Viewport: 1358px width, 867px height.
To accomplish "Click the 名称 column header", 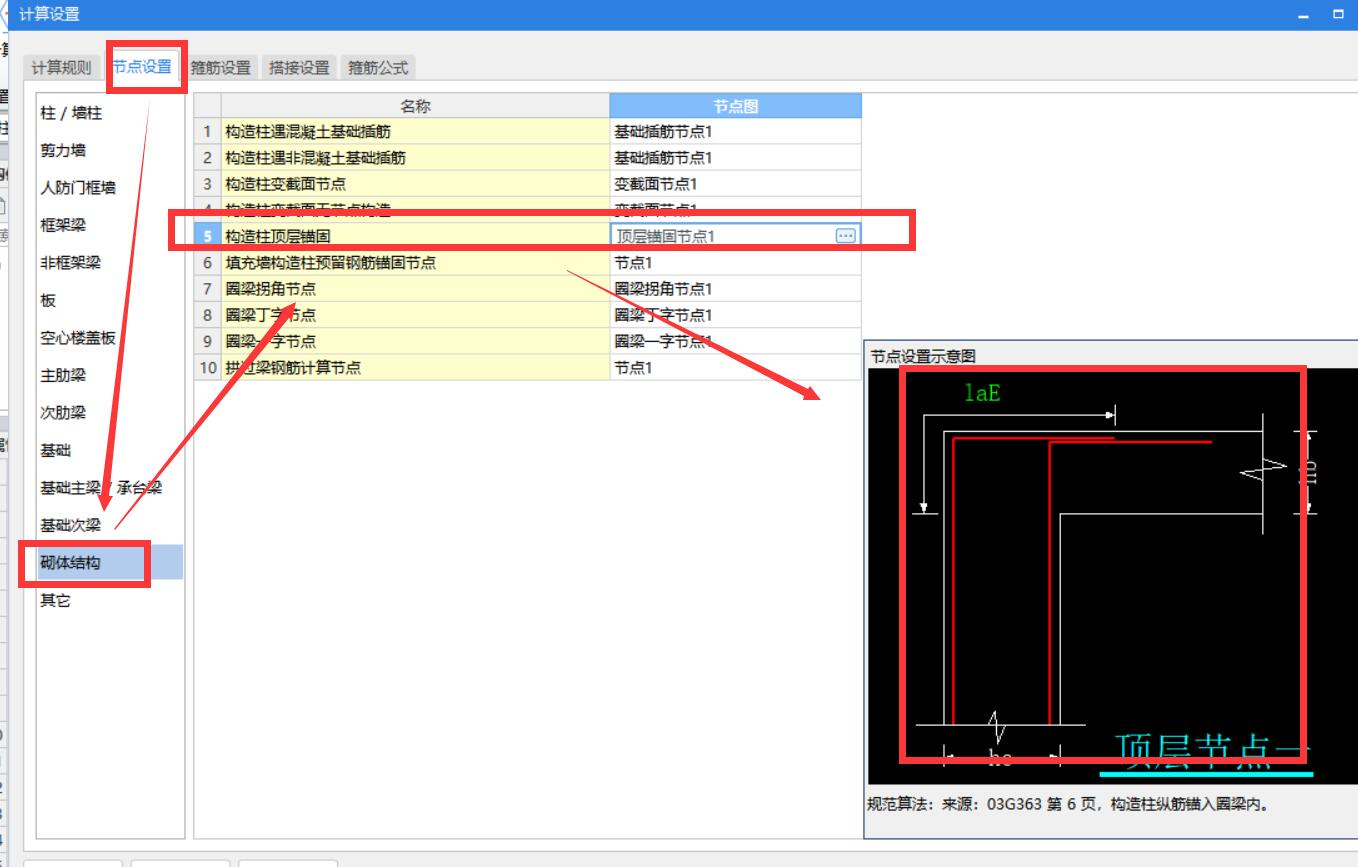I will point(415,106).
